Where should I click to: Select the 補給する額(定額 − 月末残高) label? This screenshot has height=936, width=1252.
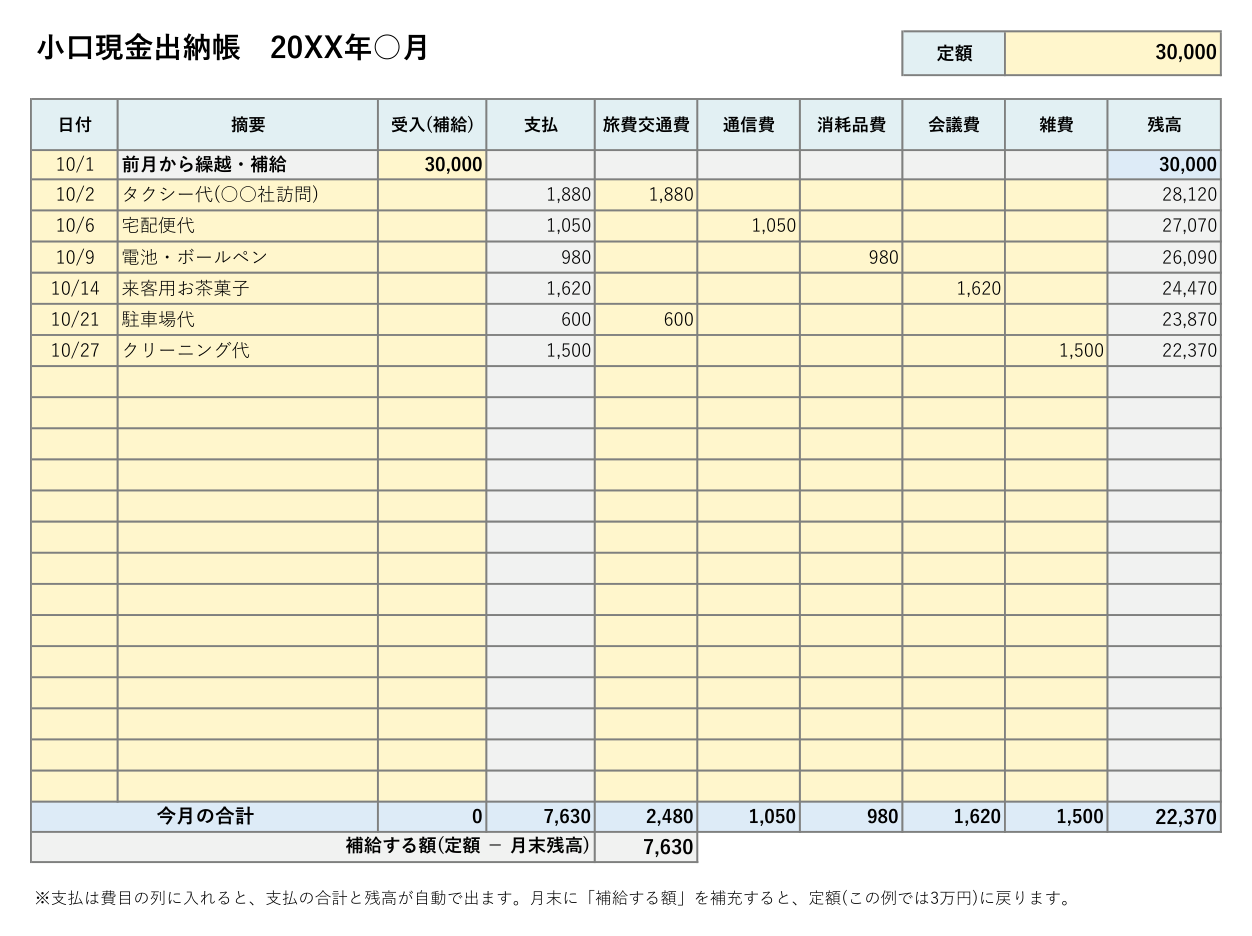[x=313, y=846]
